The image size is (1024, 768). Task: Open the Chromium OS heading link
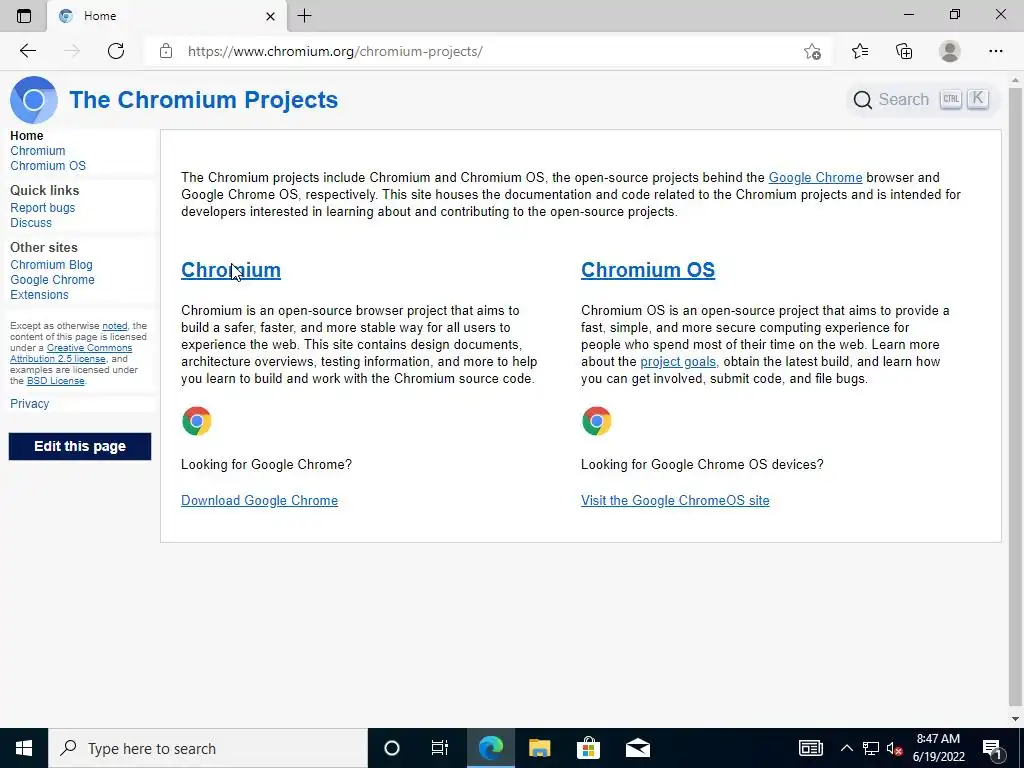point(648,270)
